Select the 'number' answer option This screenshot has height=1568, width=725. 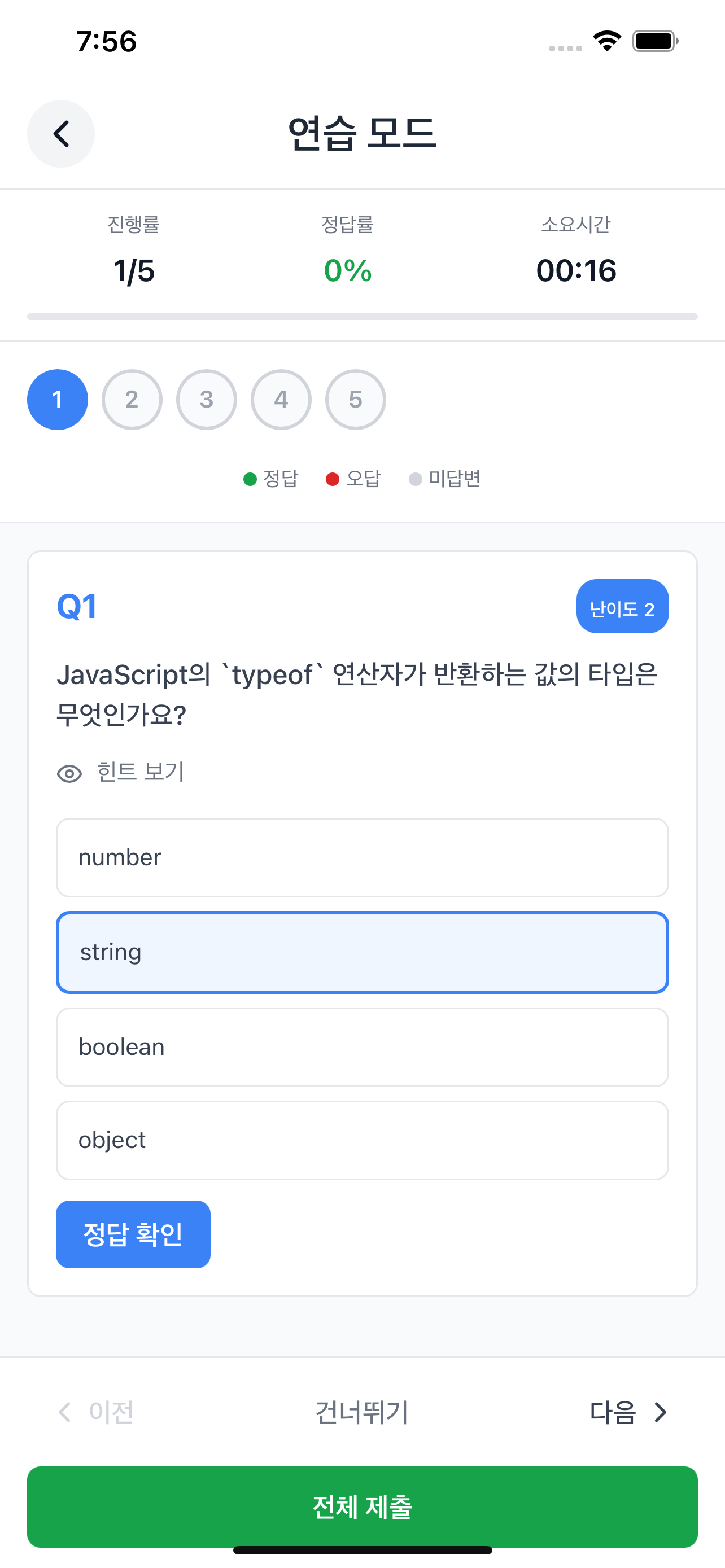tap(362, 857)
